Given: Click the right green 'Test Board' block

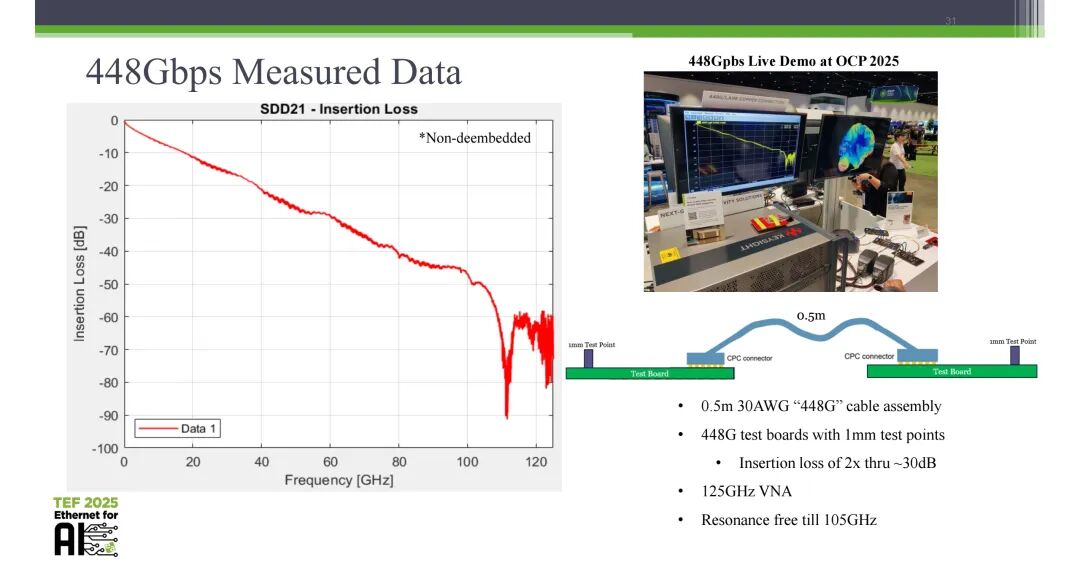Looking at the screenshot, I should coord(952,371).
